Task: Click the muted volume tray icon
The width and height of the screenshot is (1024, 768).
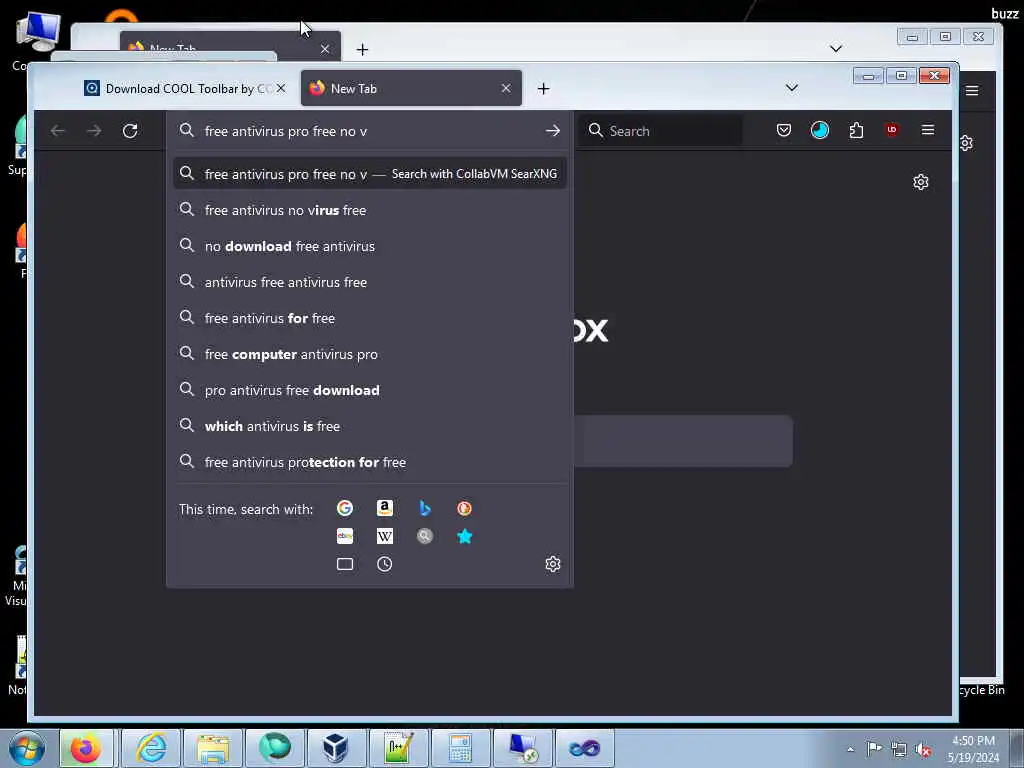Action: 923,749
